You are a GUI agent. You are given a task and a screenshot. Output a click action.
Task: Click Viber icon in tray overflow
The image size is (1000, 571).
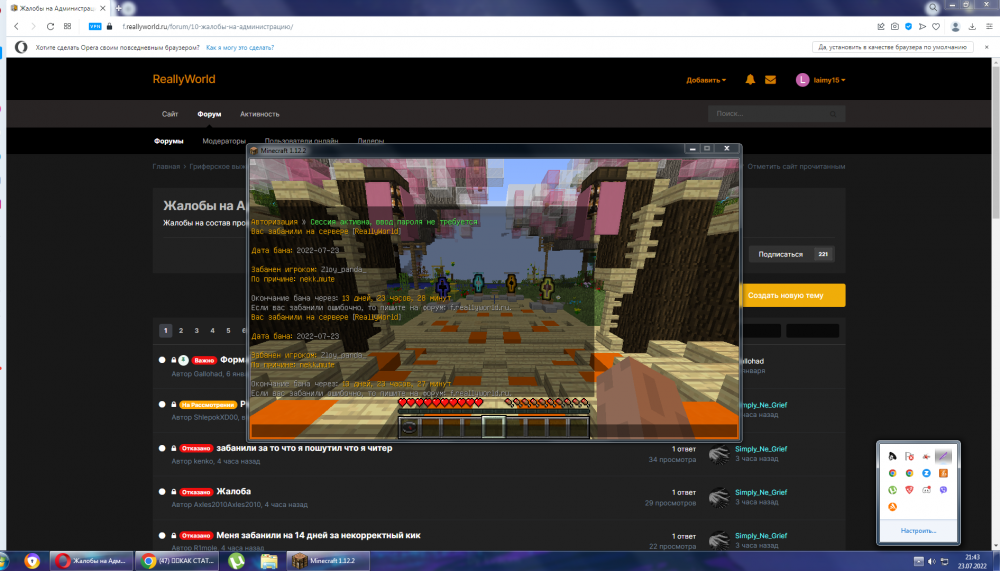[943, 489]
